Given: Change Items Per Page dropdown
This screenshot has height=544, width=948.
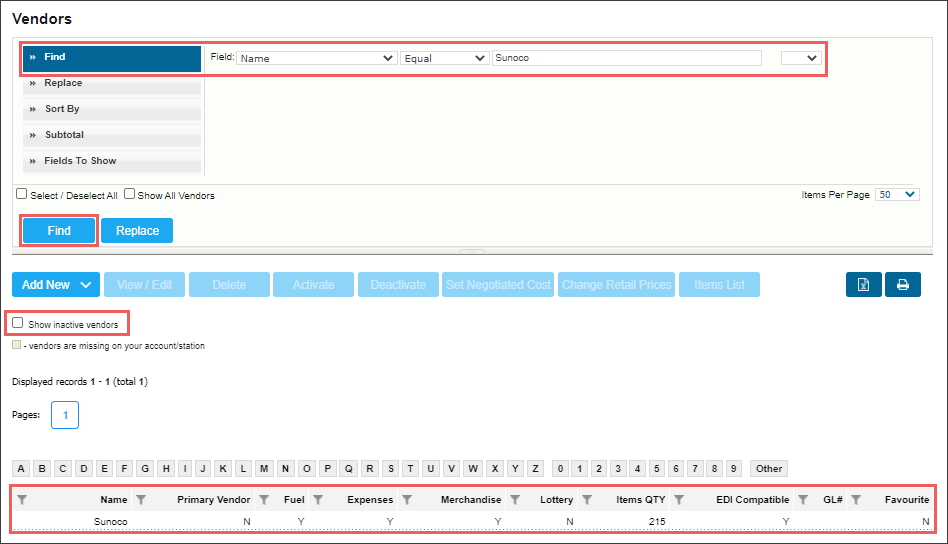Looking at the screenshot, I should click(897, 195).
